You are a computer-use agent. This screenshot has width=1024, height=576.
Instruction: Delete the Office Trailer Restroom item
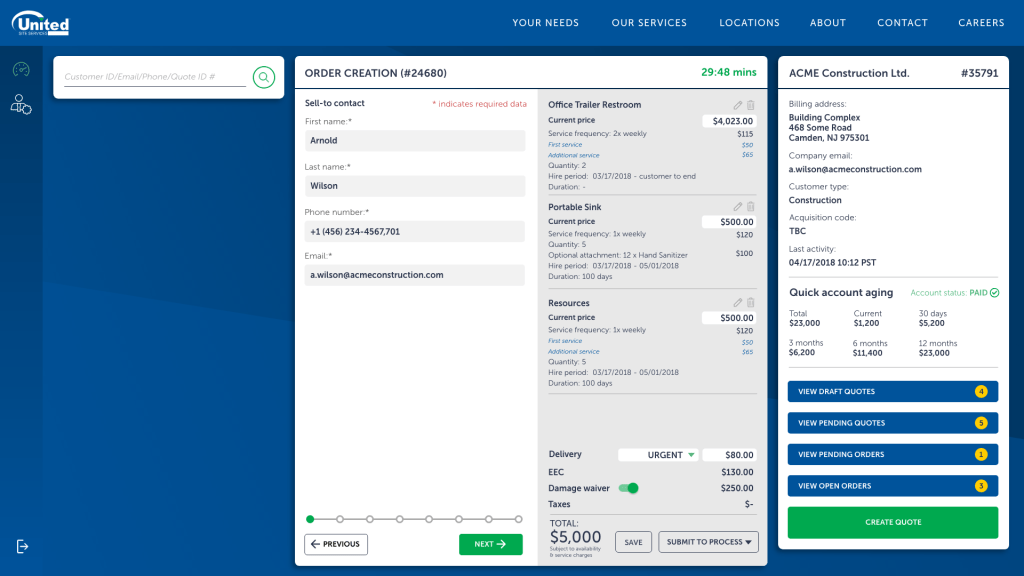coord(751,105)
